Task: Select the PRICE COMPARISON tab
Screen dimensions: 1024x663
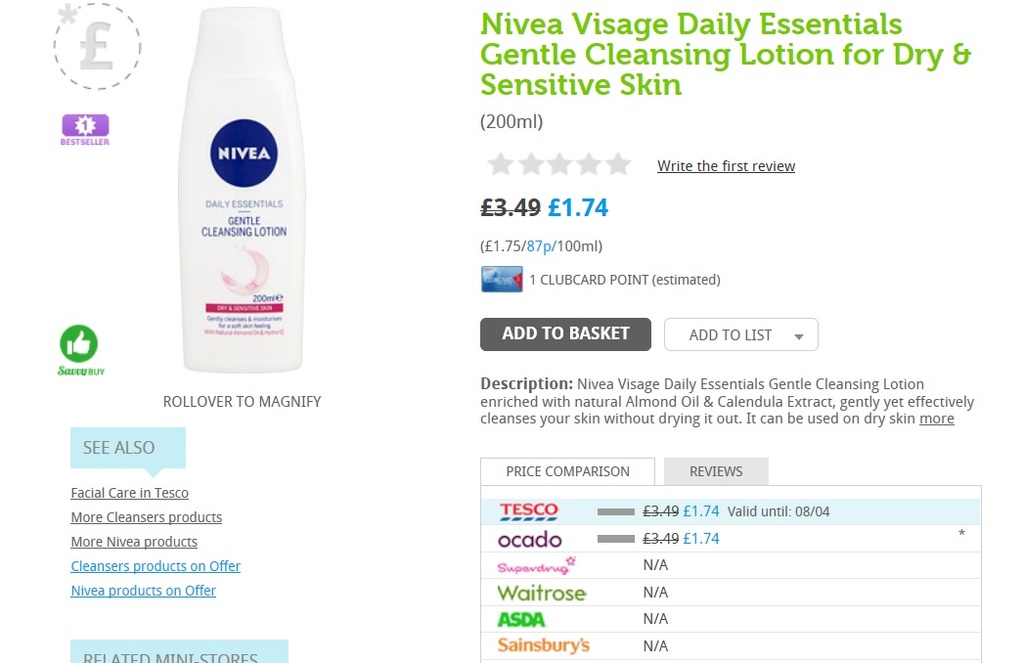Action: click(x=567, y=471)
